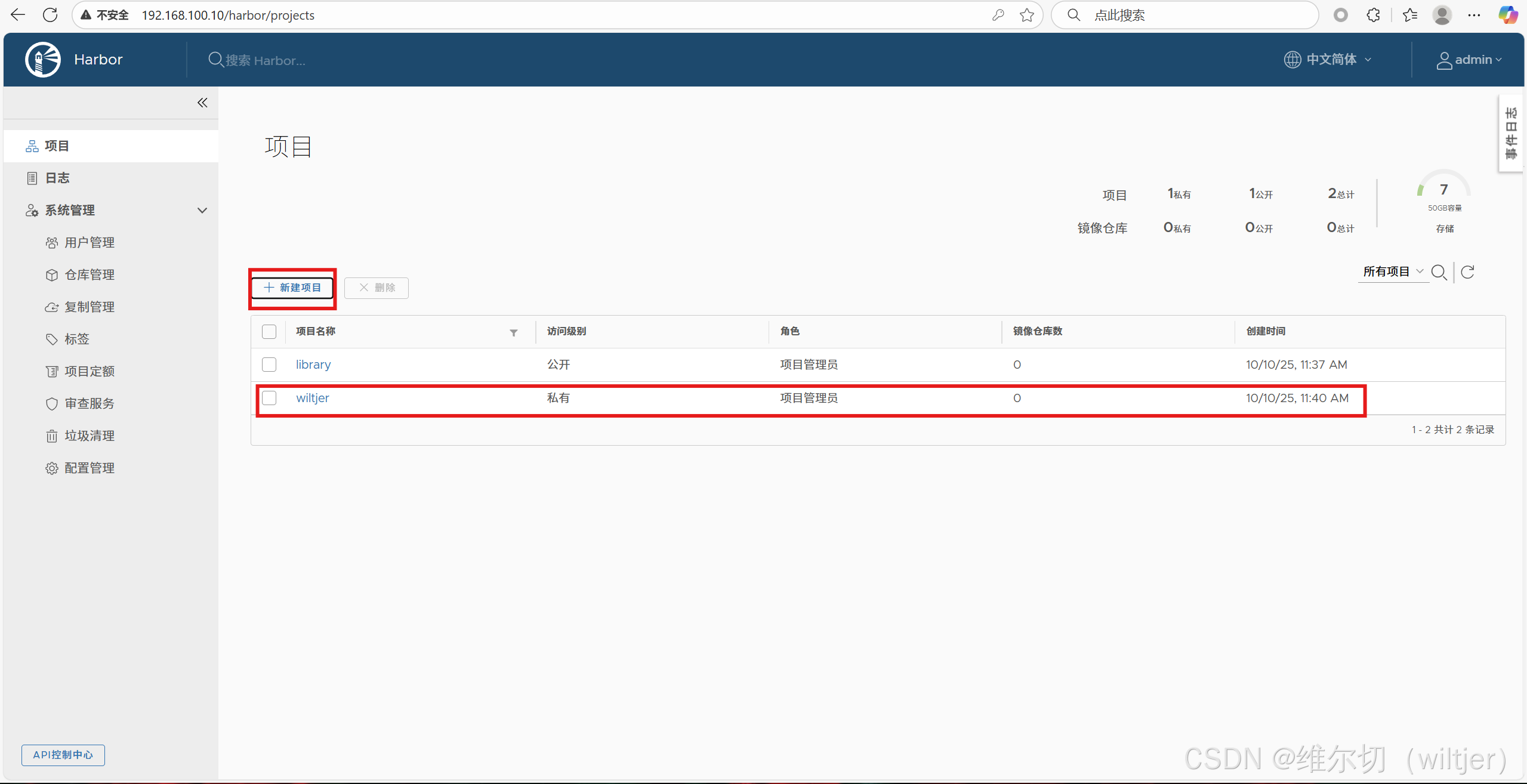This screenshot has height=784, width=1527.
Task: Open the wiltjer project link
Action: click(x=312, y=398)
